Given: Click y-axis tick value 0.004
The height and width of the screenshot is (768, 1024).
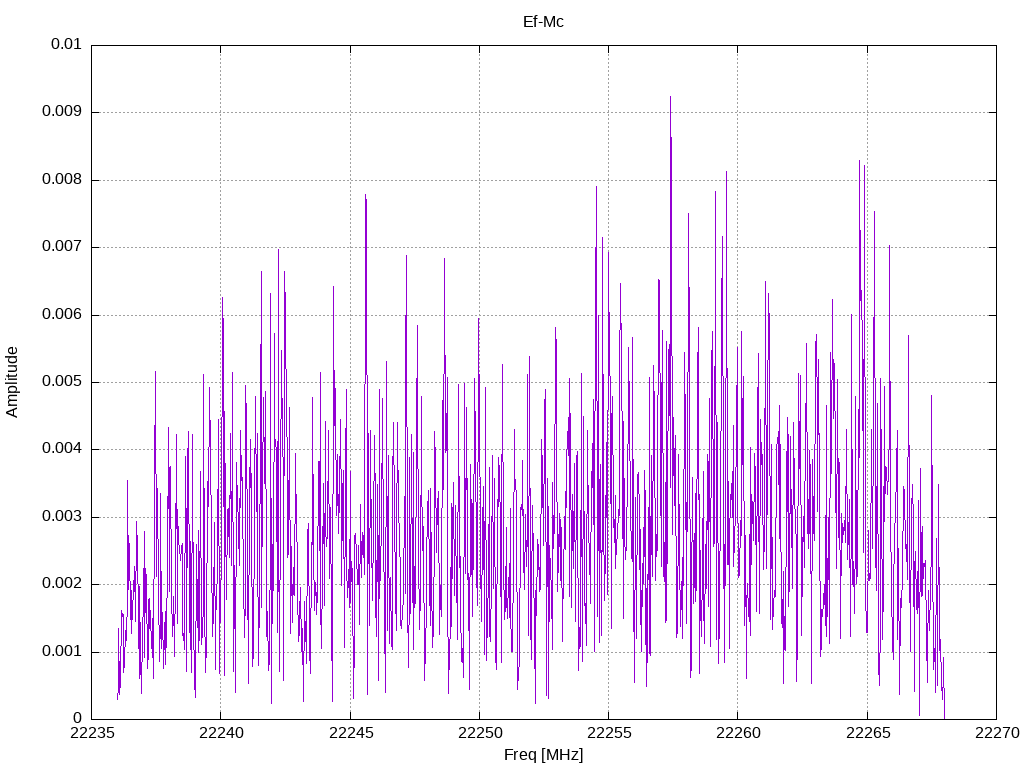Looking at the screenshot, I should point(62,449).
